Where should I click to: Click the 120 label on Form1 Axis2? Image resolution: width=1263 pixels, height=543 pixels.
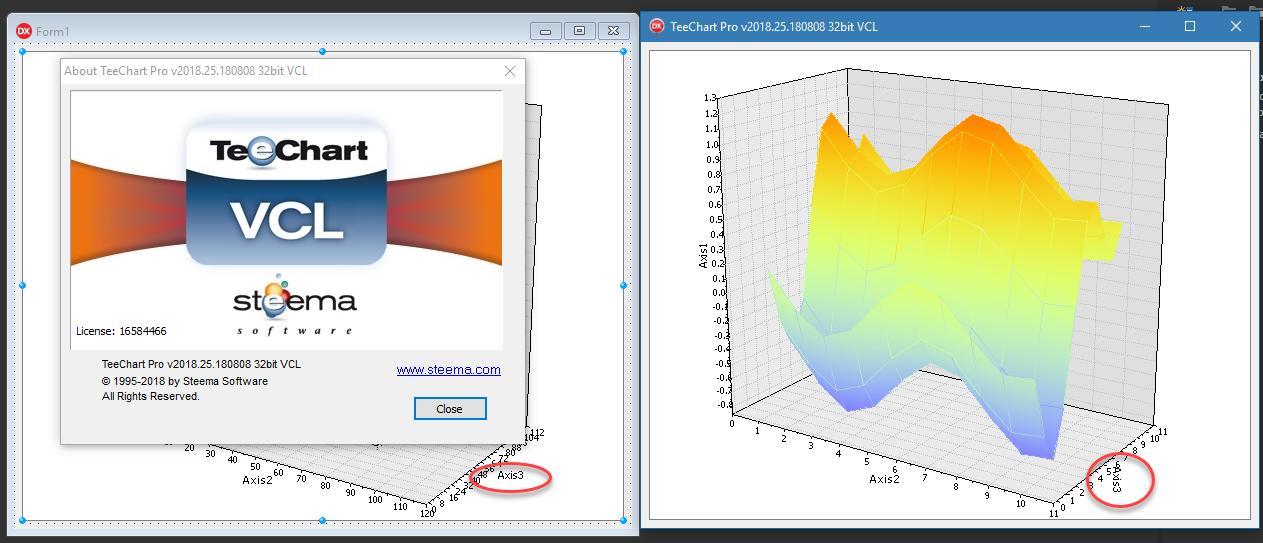429,513
